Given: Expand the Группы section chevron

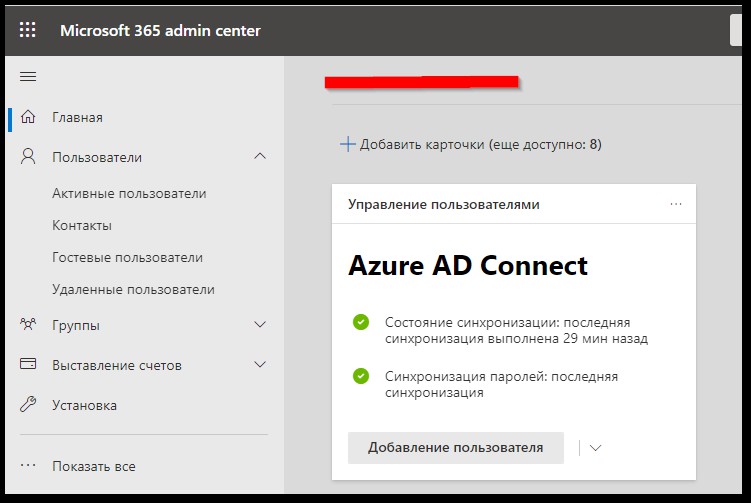Looking at the screenshot, I should [x=260, y=325].
